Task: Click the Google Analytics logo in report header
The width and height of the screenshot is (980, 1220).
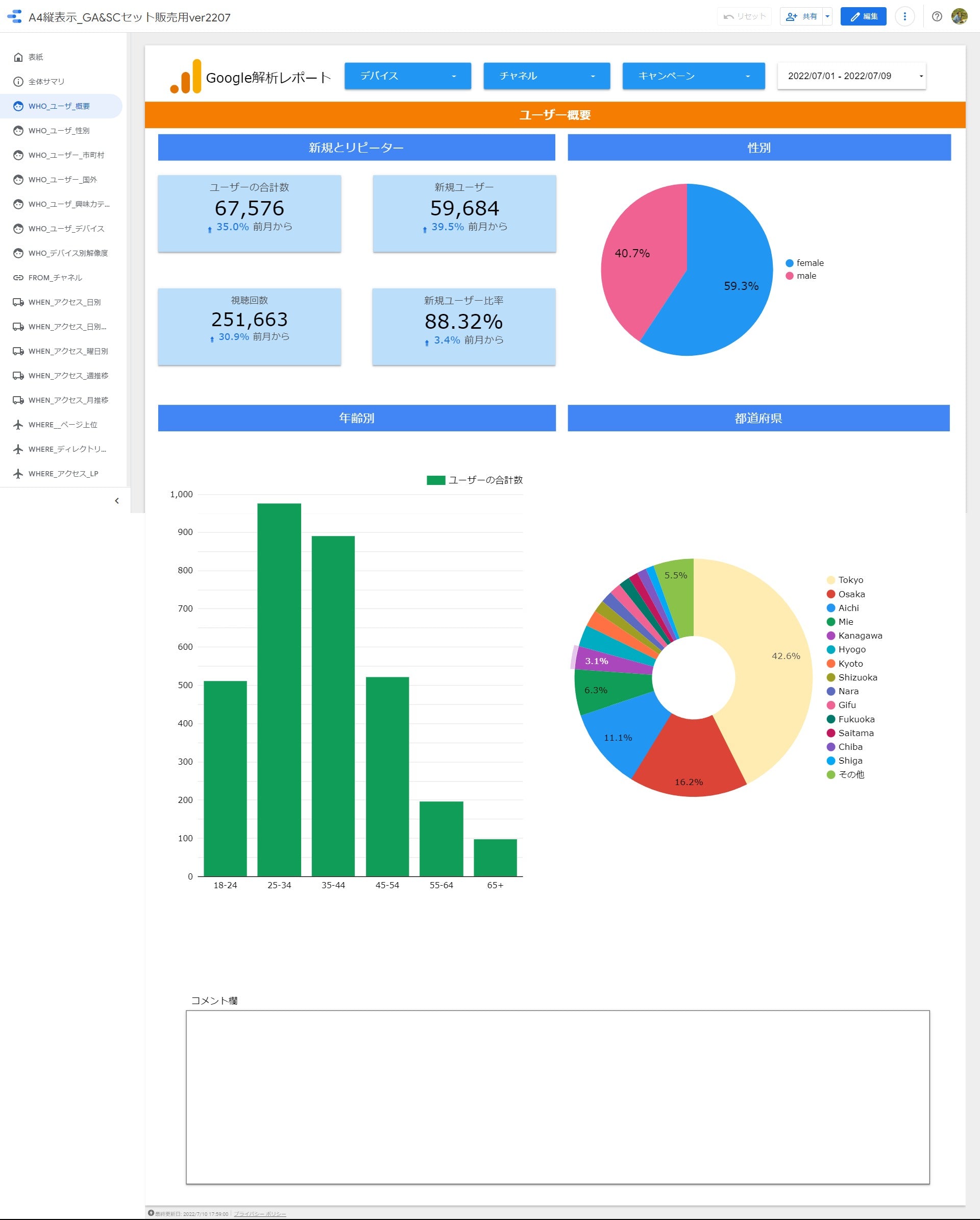Action: click(x=186, y=76)
